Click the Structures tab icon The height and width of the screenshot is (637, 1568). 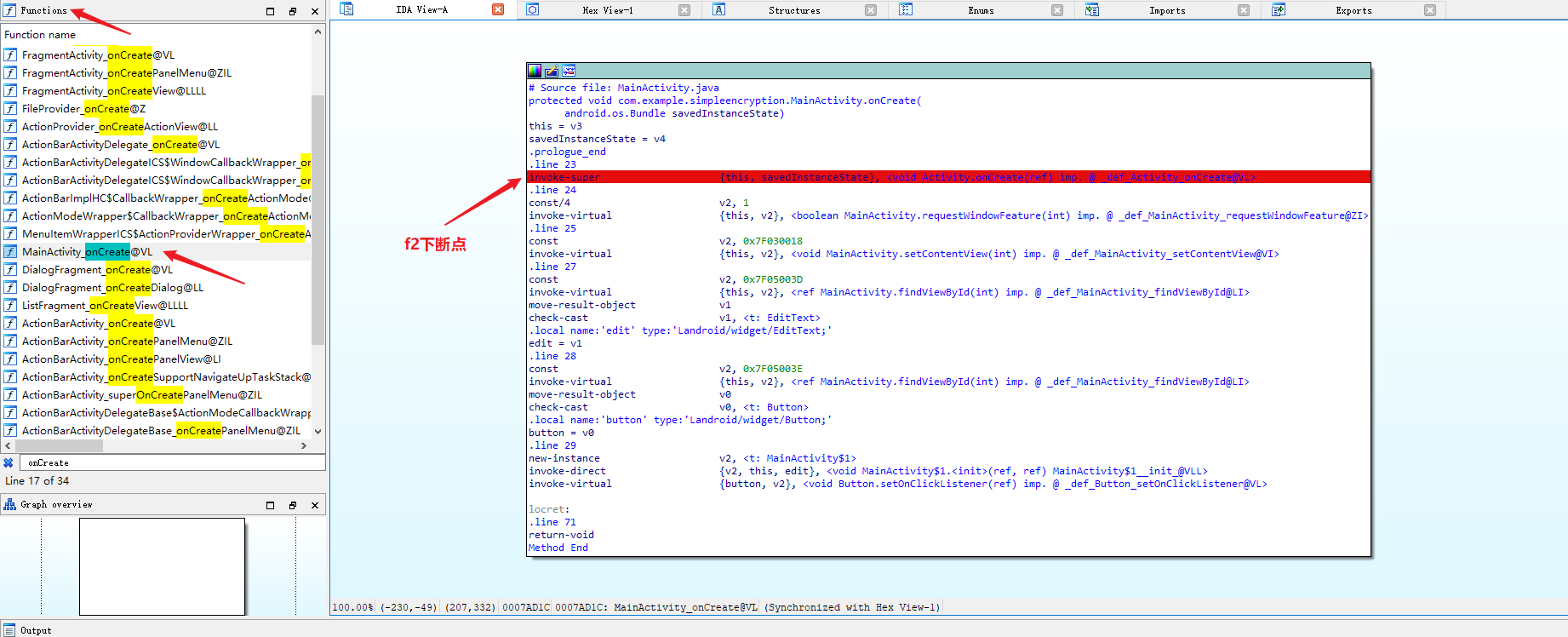[x=719, y=9]
